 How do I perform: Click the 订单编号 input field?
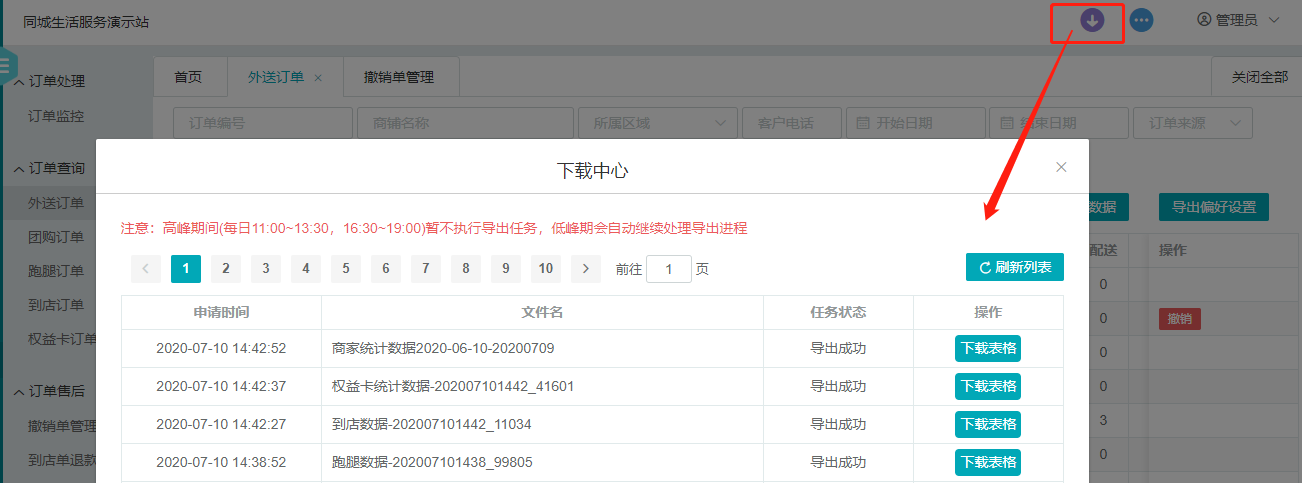click(263, 123)
